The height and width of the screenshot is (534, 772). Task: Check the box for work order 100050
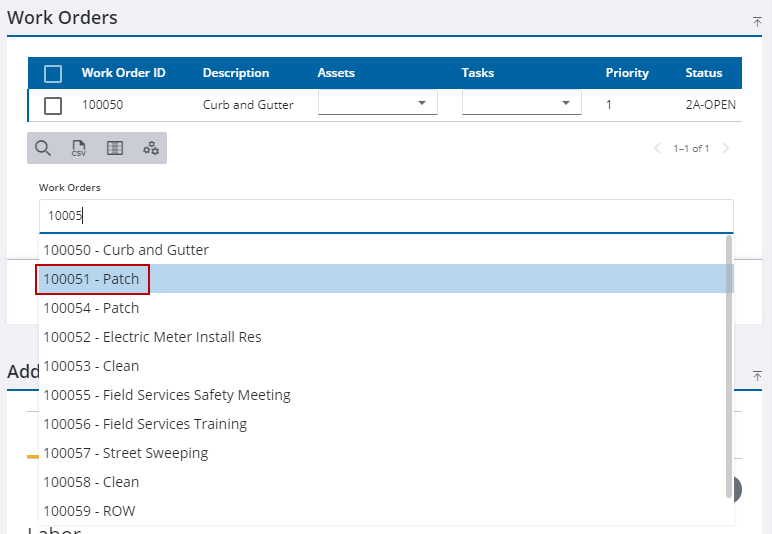pyautogui.click(x=53, y=105)
